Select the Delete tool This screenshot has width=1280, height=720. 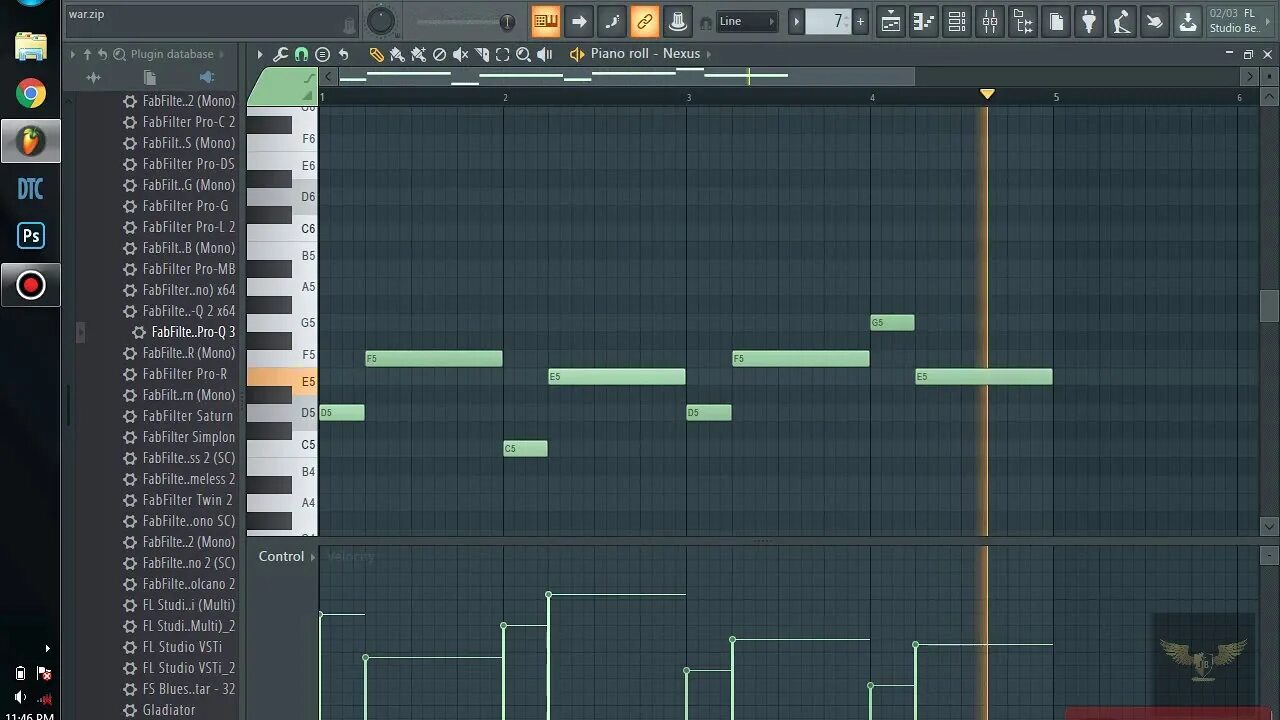[x=439, y=54]
